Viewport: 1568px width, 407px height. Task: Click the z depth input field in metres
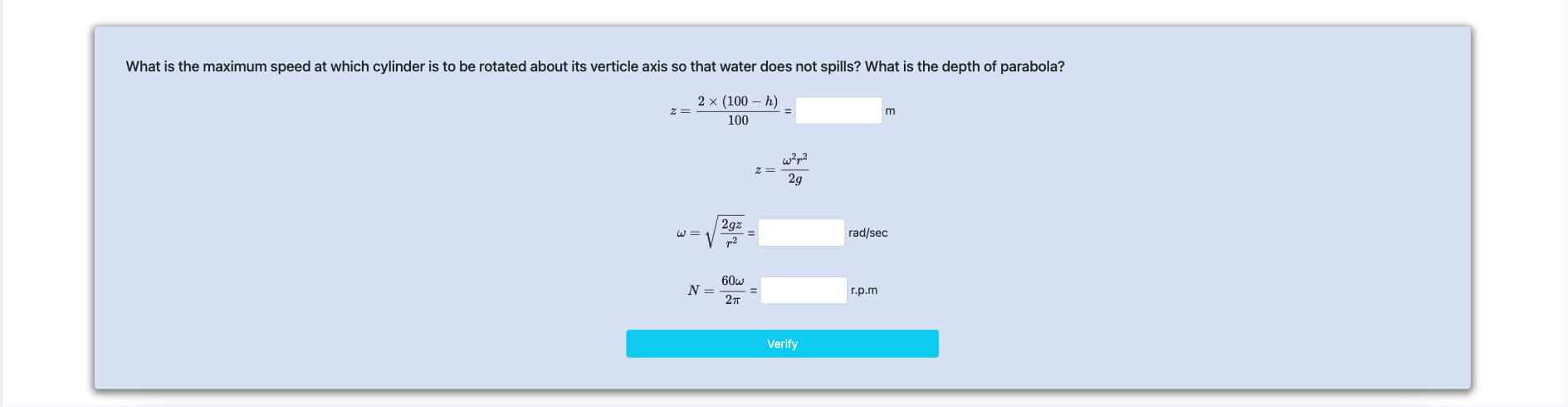(838, 110)
